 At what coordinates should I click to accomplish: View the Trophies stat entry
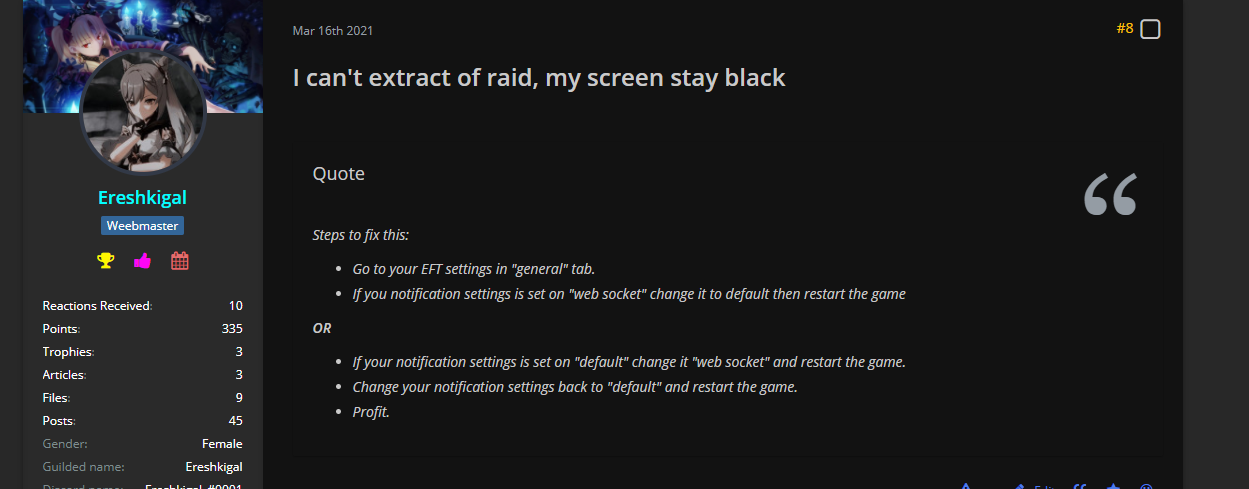[142, 352]
